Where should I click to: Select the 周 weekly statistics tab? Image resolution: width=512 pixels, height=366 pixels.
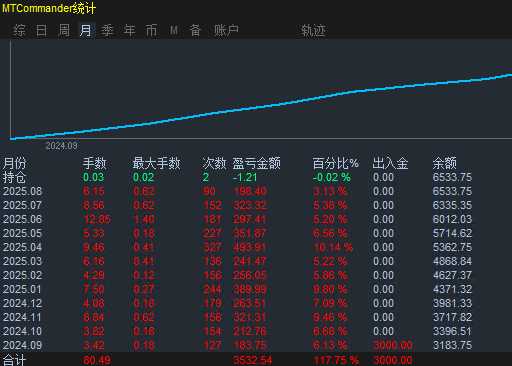[x=64, y=30]
